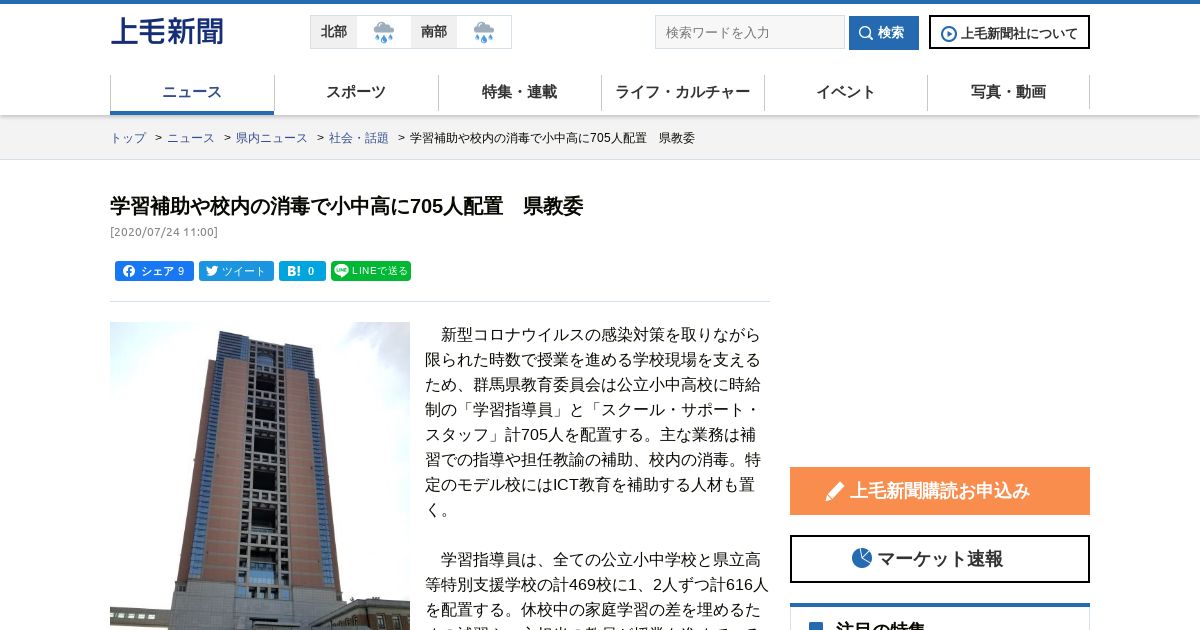1200x630 pixels.
Task: Open the 特集・連載 navigation tab
Action: coord(520,93)
